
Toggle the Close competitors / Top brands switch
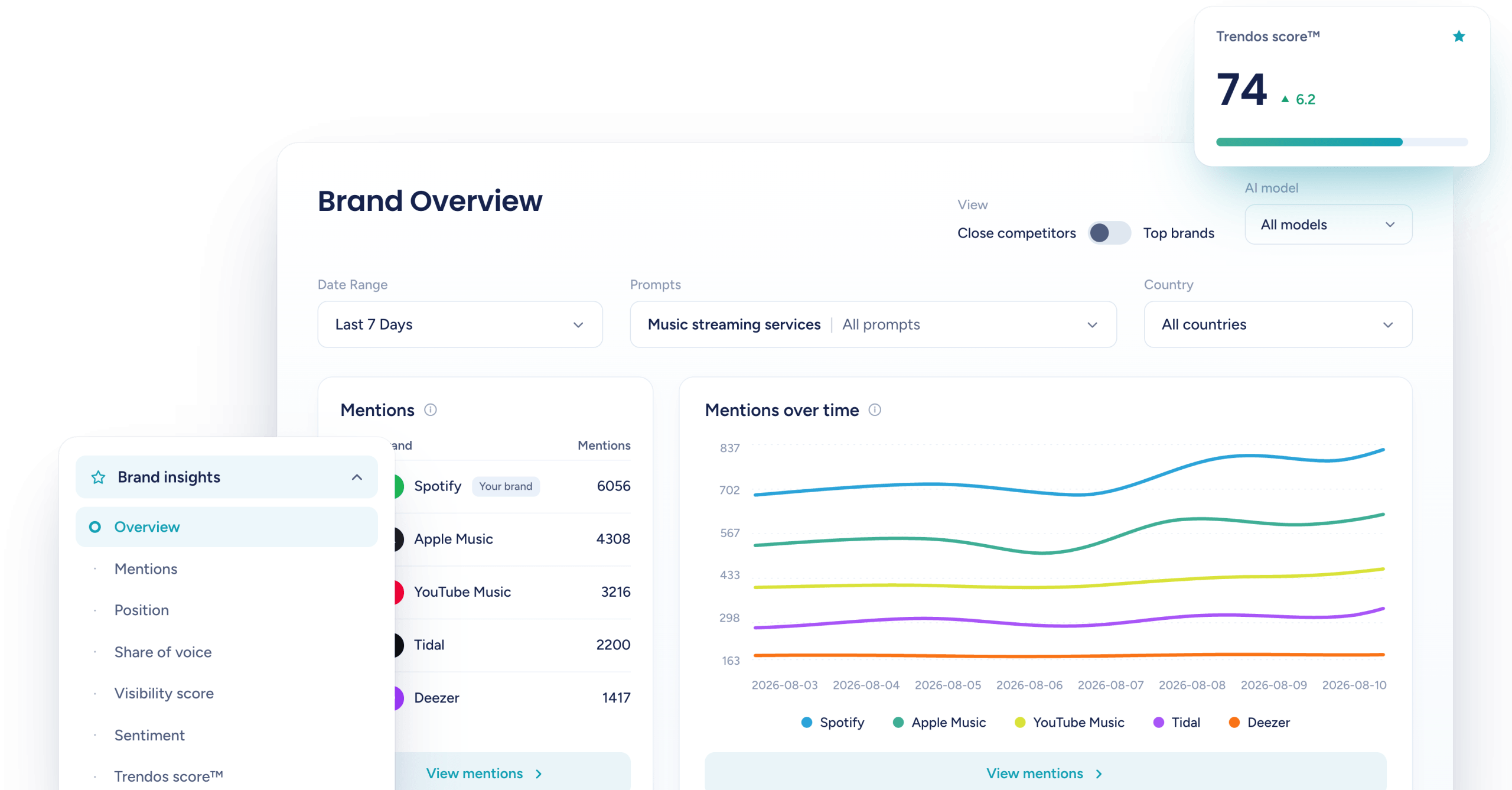coord(1109,233)
